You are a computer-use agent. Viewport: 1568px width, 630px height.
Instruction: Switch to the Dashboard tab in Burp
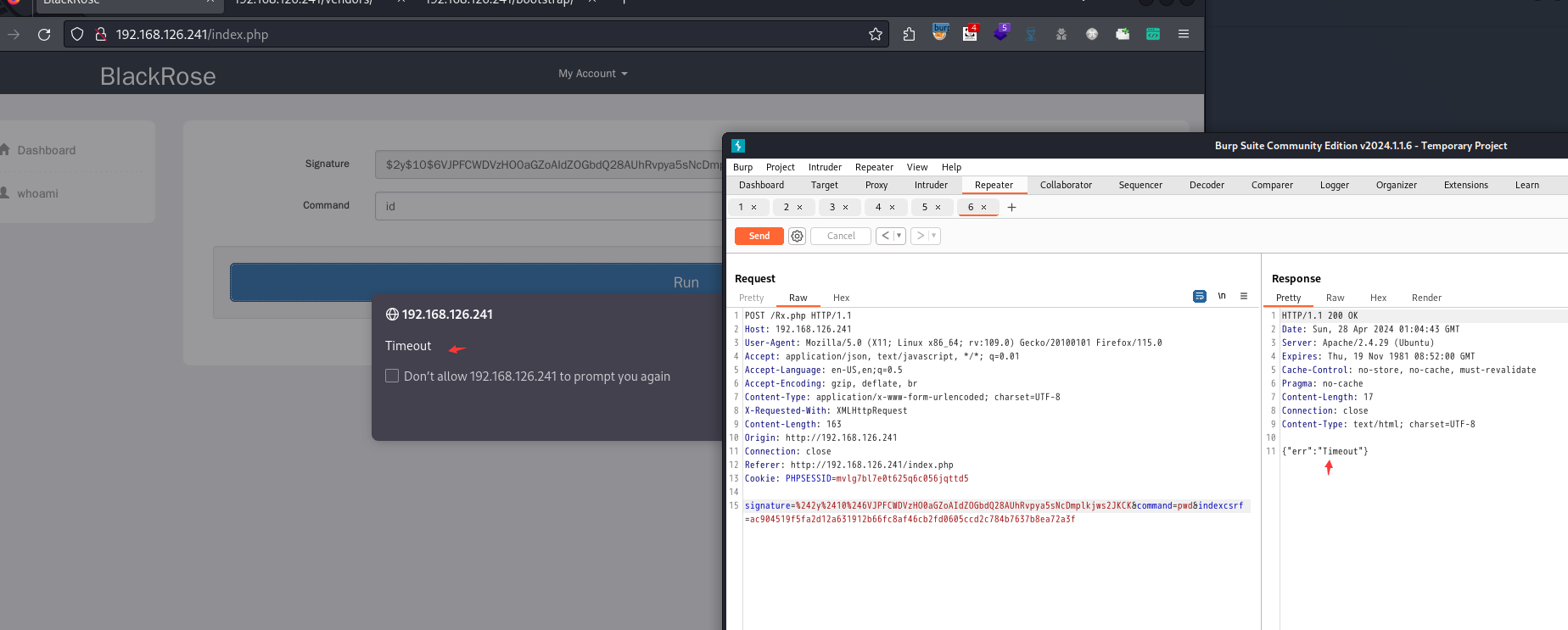pos(761,185)
